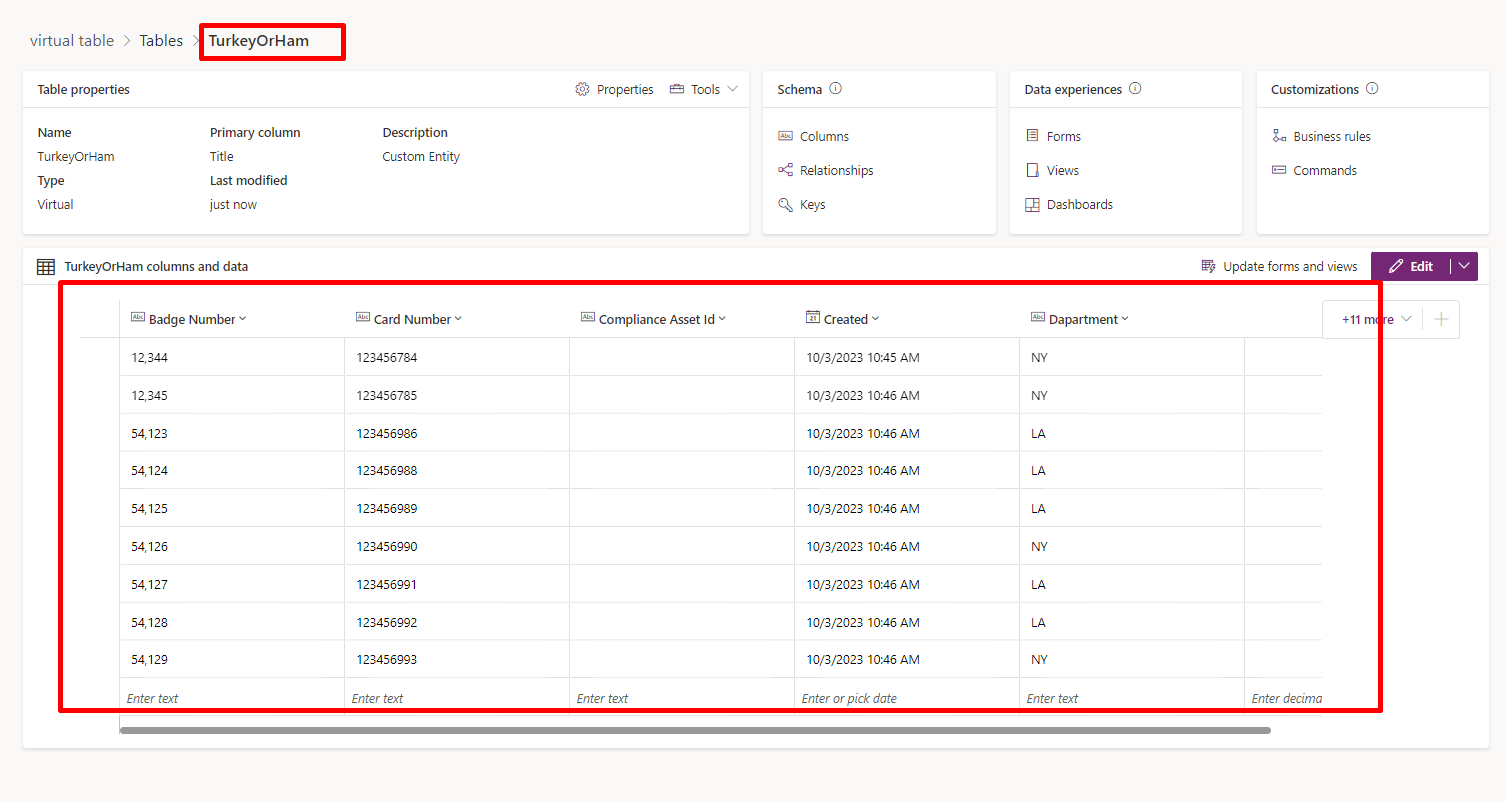Click the Keys icon under Schema
Image resolution: width=1505 pixels, height=802 pixels.
(x=785, y=204)
